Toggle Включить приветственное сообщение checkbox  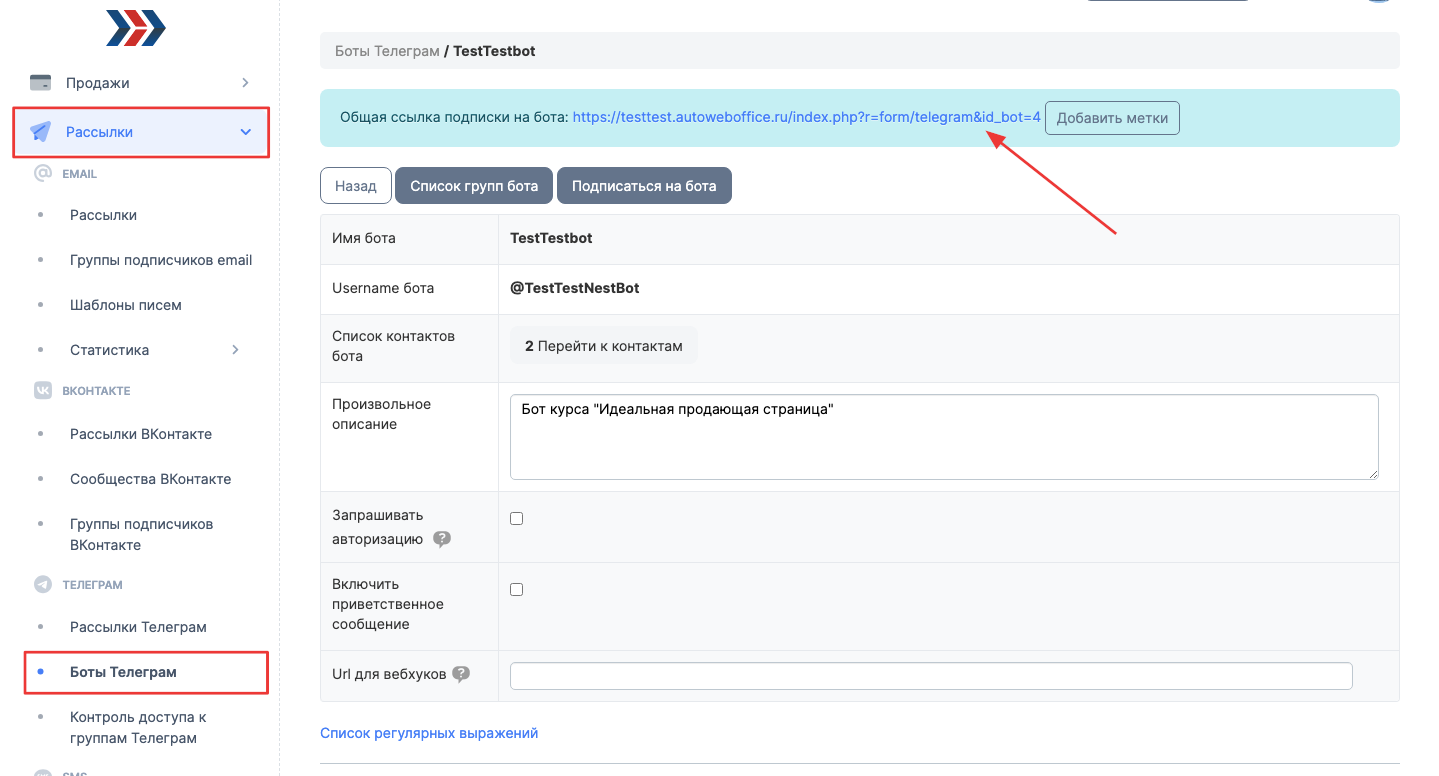coord(517,590)
